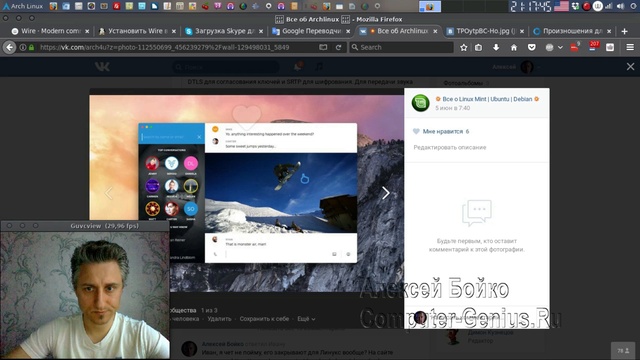640x360 pixels.
Task: Close the VK photo viewer
Action: [x=630, y=66]
